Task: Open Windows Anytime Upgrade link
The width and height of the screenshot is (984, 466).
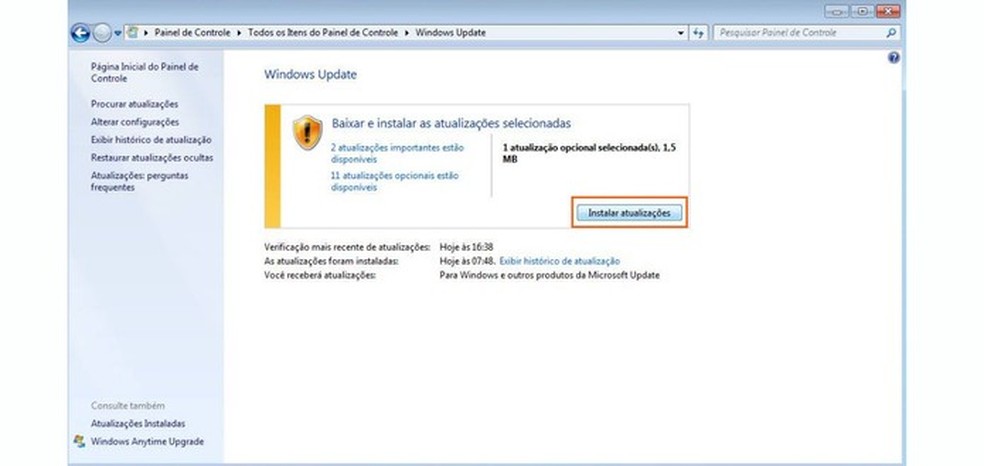Action: coord(147,442)
